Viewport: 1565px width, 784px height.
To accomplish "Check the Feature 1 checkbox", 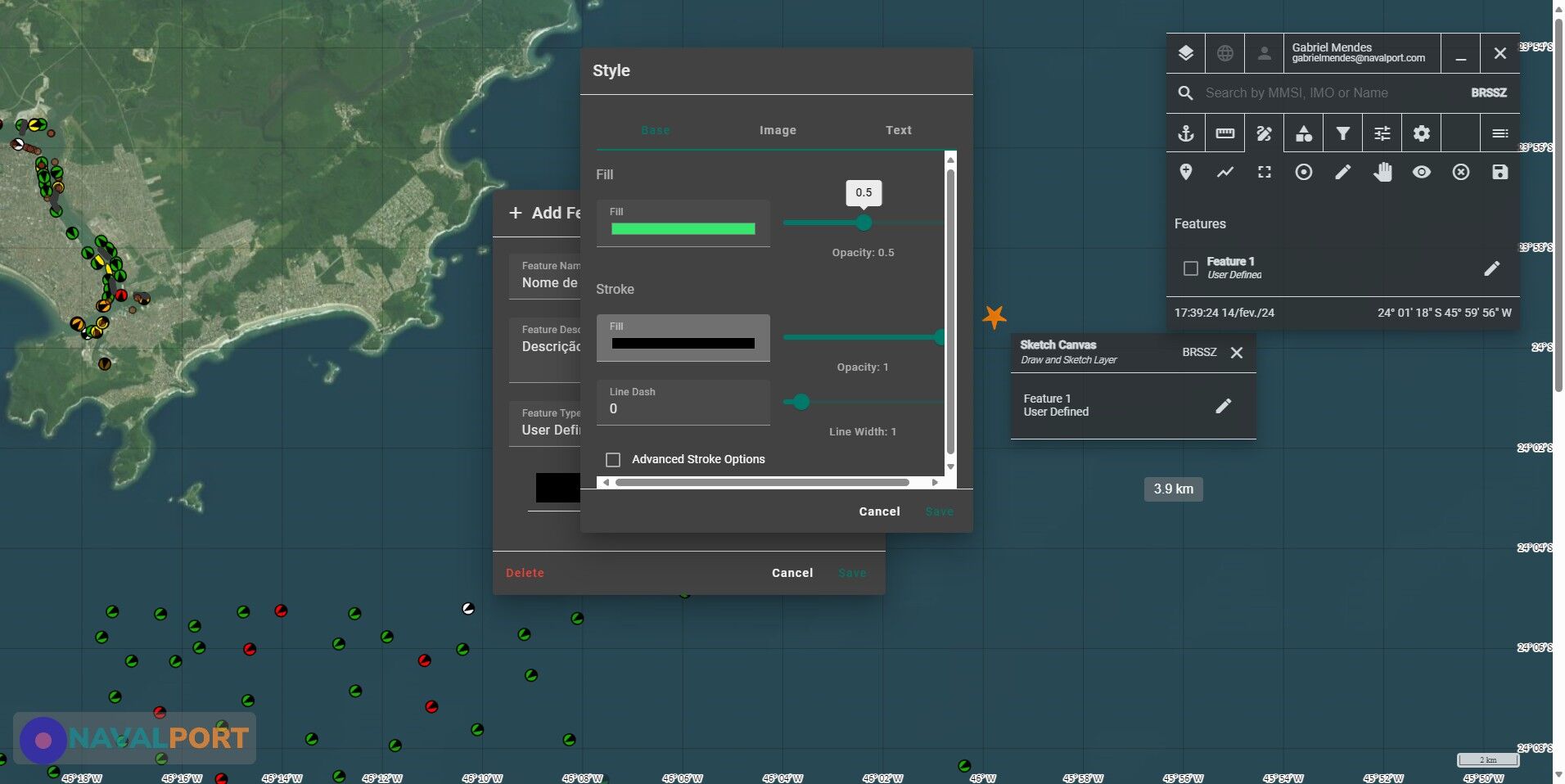I will tap(1191, 268).
